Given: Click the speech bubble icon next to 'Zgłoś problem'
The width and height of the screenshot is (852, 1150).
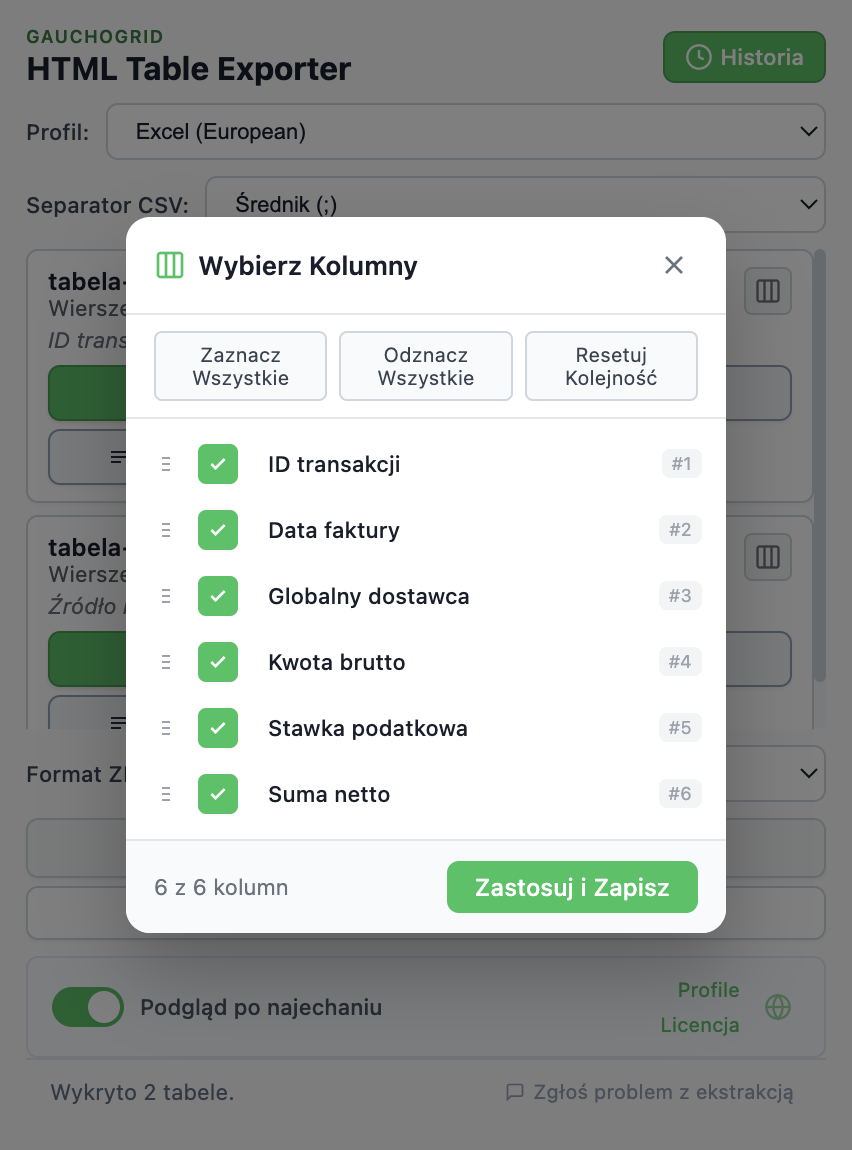Looking at the screenshot, I should [514, 1092].
